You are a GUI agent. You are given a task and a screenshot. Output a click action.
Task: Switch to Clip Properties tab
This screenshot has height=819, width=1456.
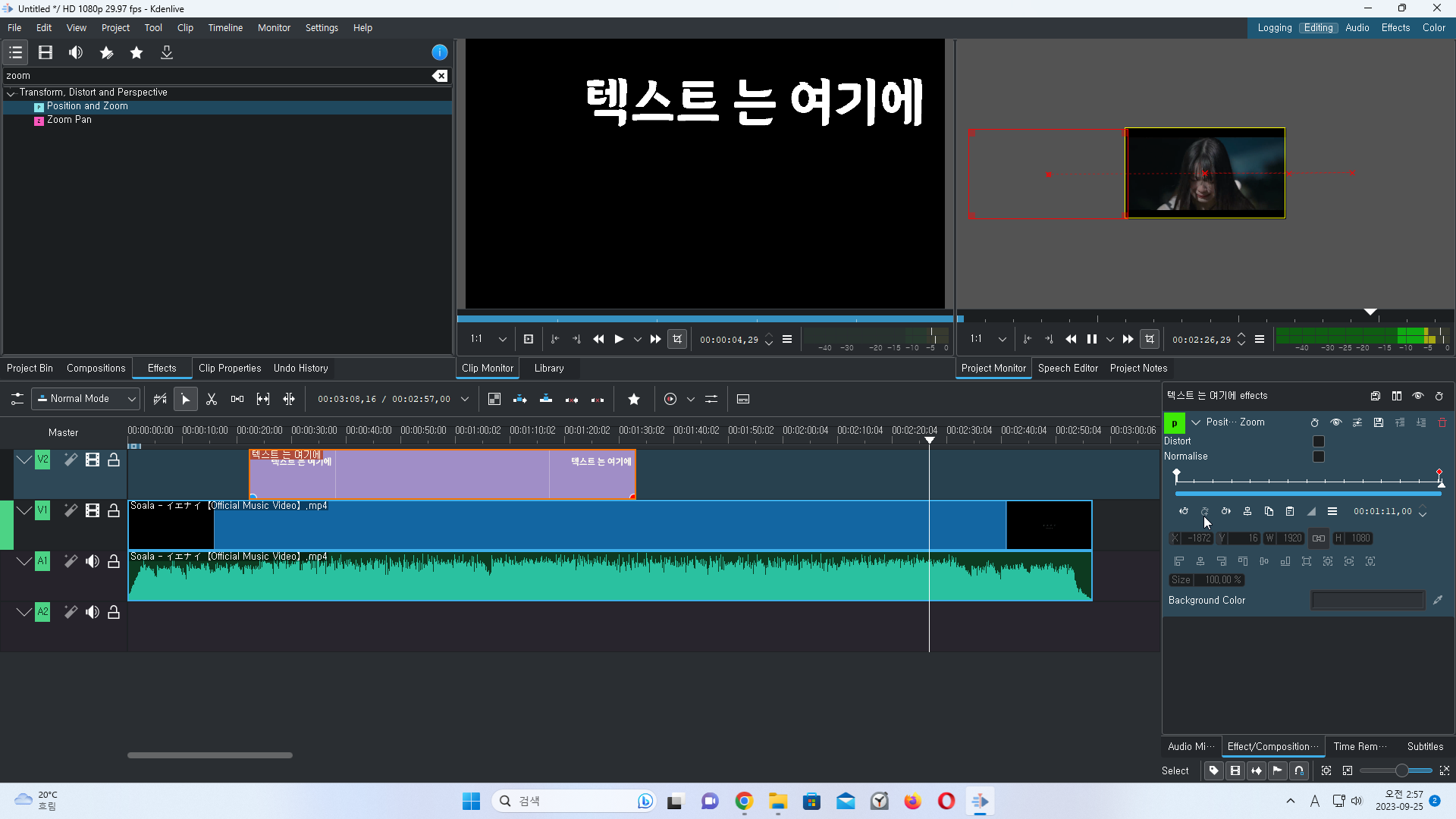[230, 368]
